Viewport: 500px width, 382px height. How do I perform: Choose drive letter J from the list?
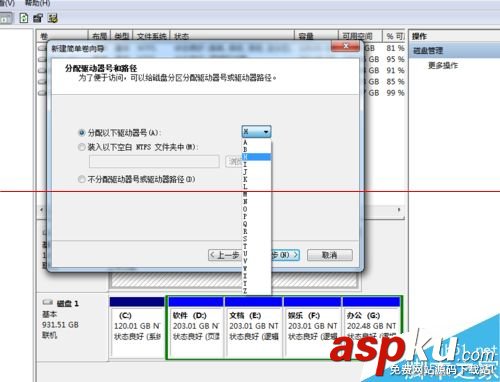click(x=256, y=172)
